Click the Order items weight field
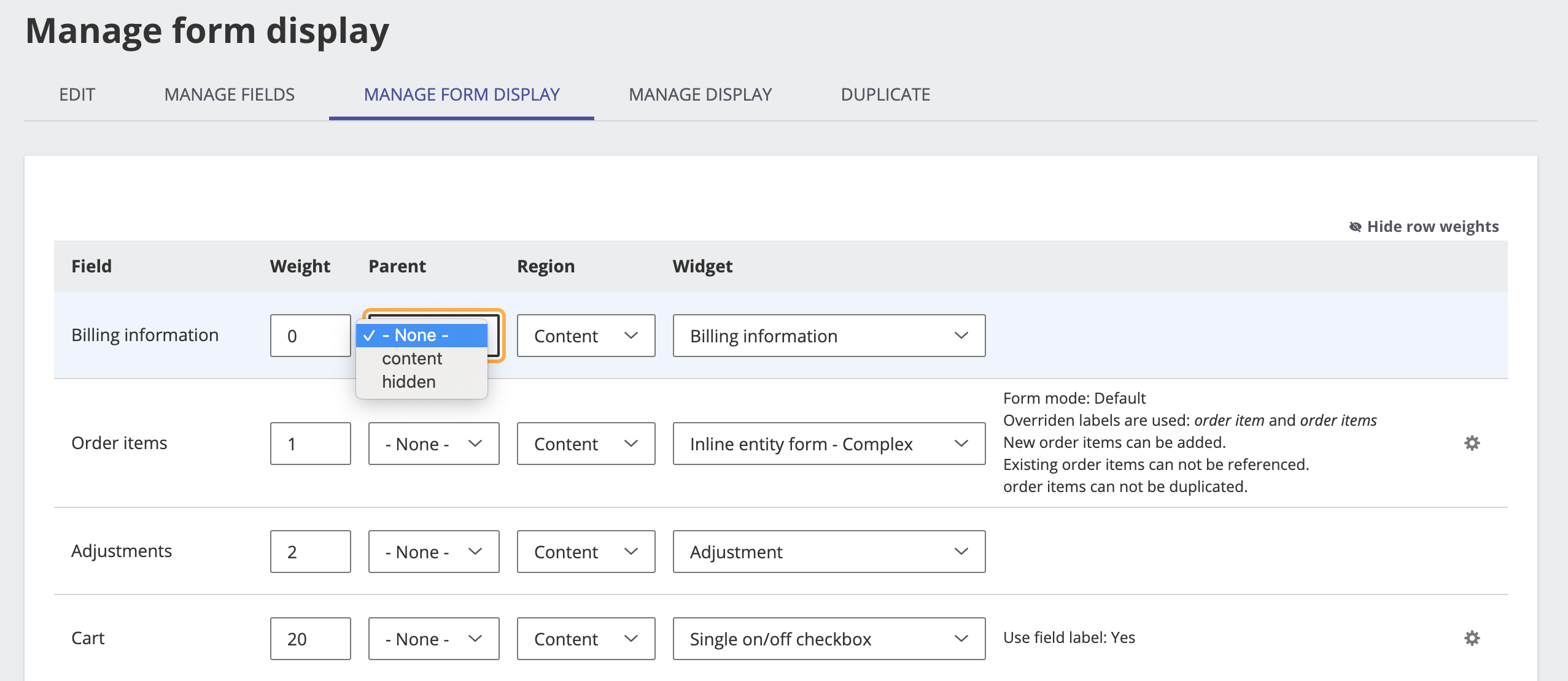 point(310,444)
